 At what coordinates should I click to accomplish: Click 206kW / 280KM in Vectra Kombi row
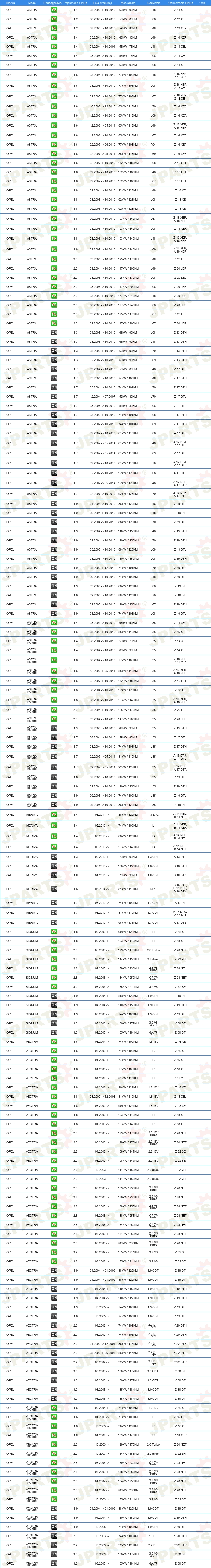(128, 1490)
